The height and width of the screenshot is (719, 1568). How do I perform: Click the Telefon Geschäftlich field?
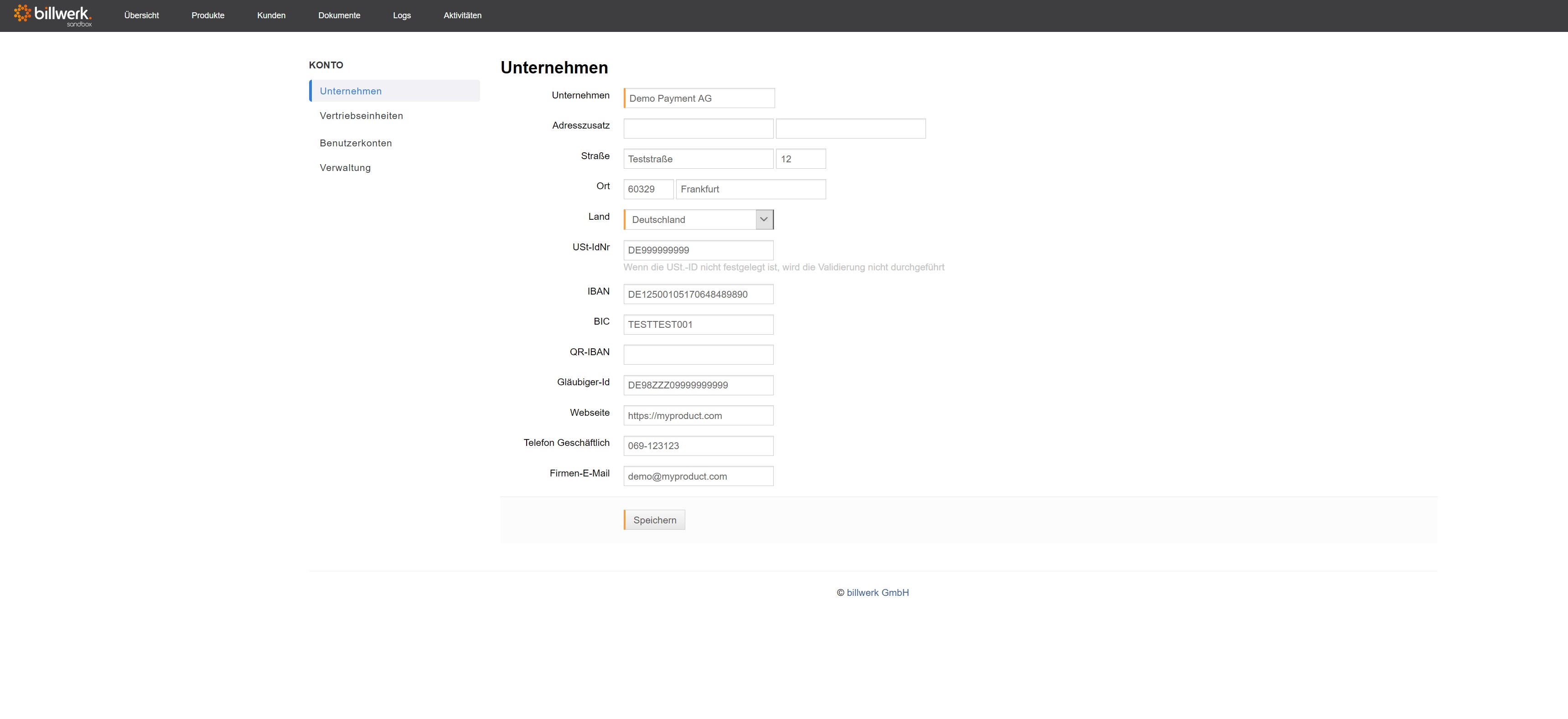point(698,445)
